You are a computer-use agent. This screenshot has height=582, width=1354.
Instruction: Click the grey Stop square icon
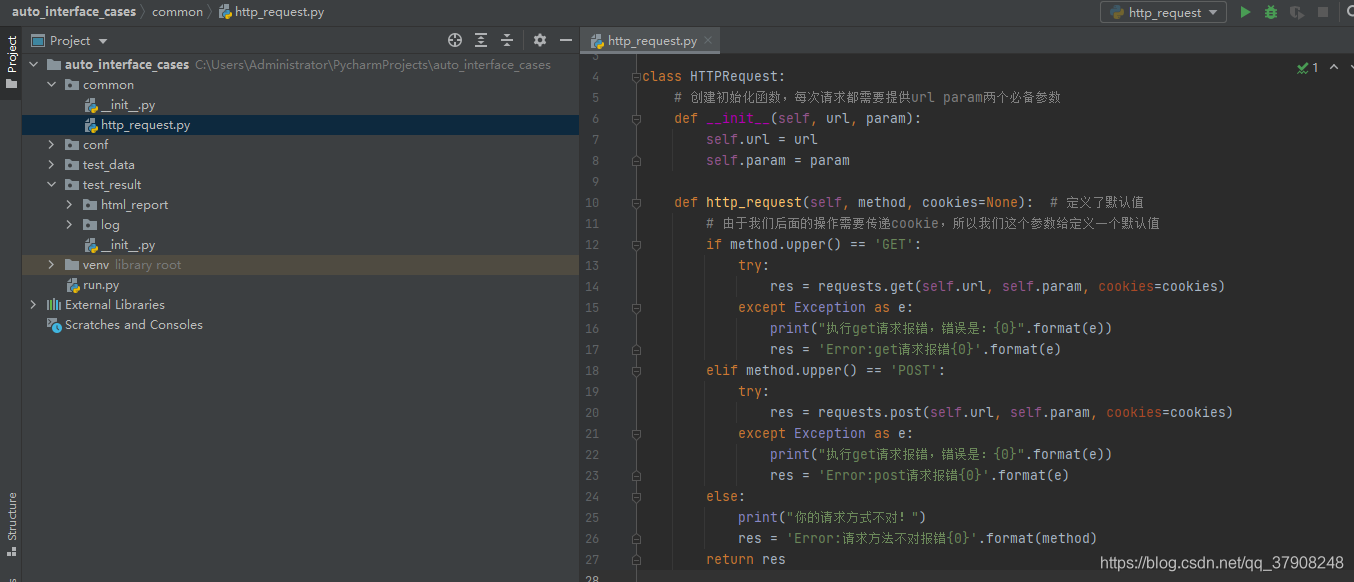tap(1323, 12)
